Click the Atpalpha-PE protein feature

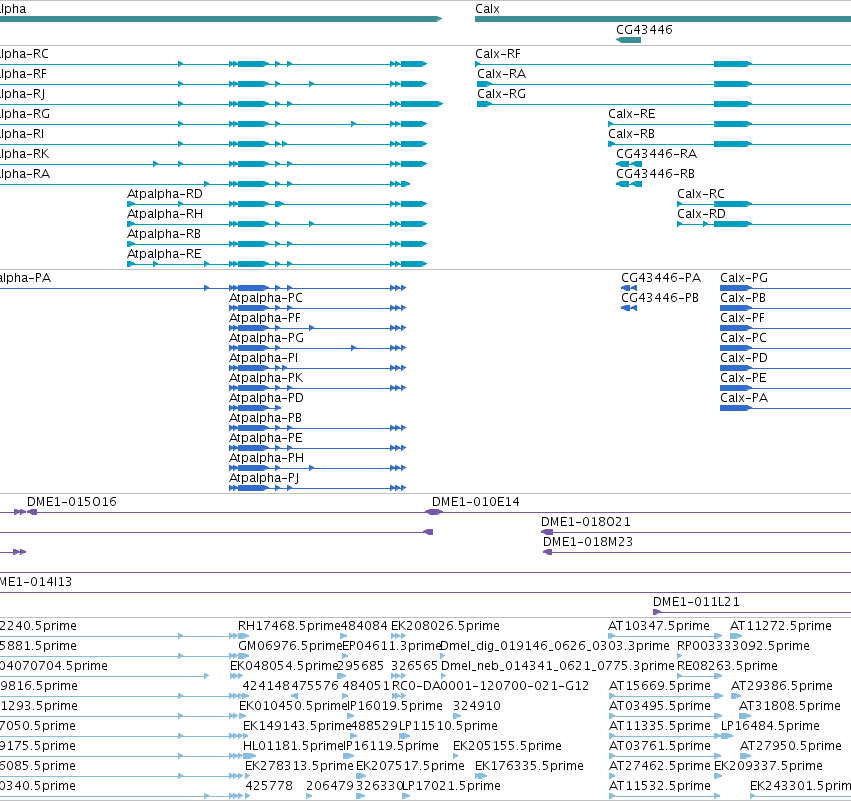click(317, 448)
